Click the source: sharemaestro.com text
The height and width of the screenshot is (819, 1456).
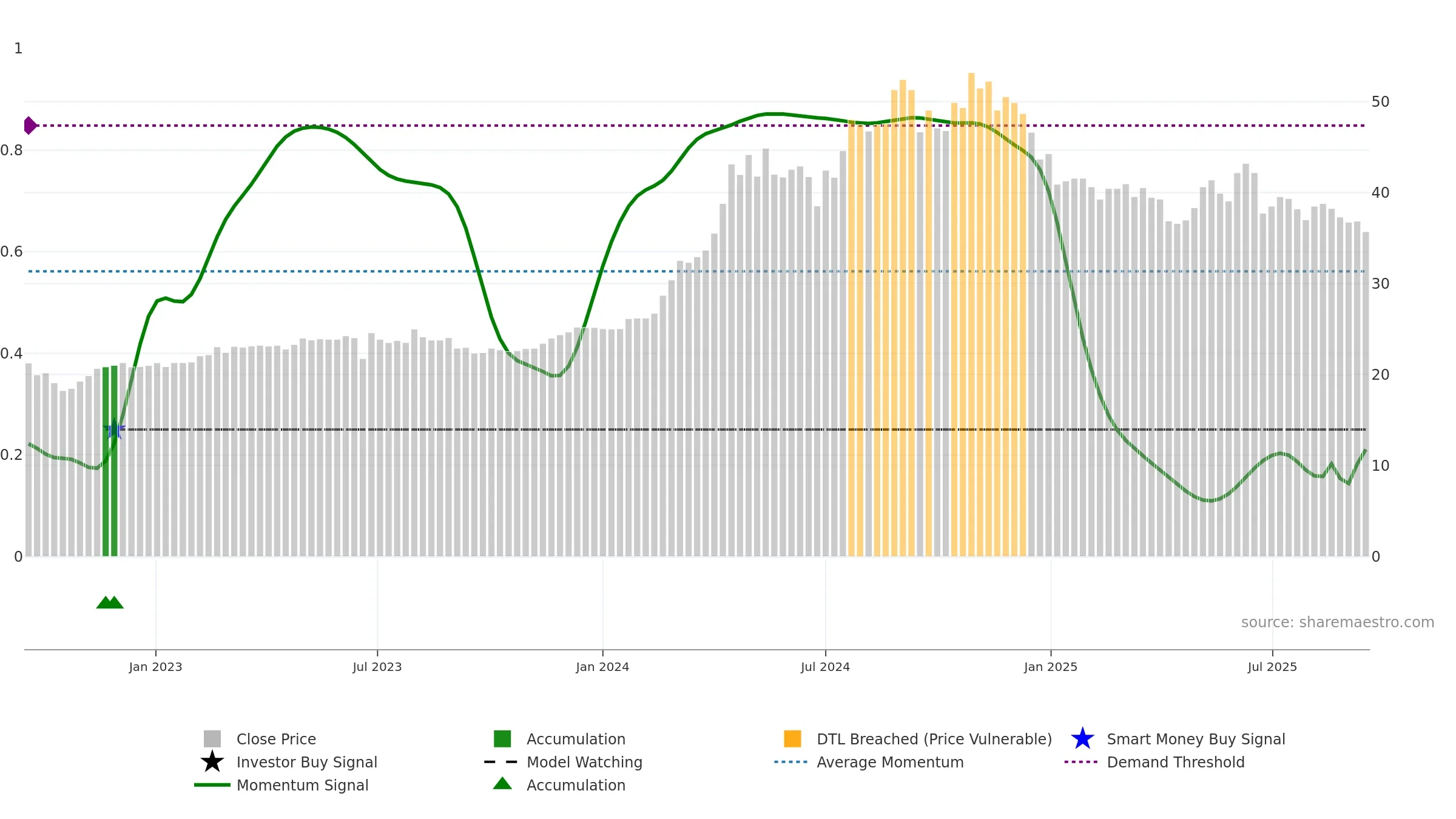1337,622
